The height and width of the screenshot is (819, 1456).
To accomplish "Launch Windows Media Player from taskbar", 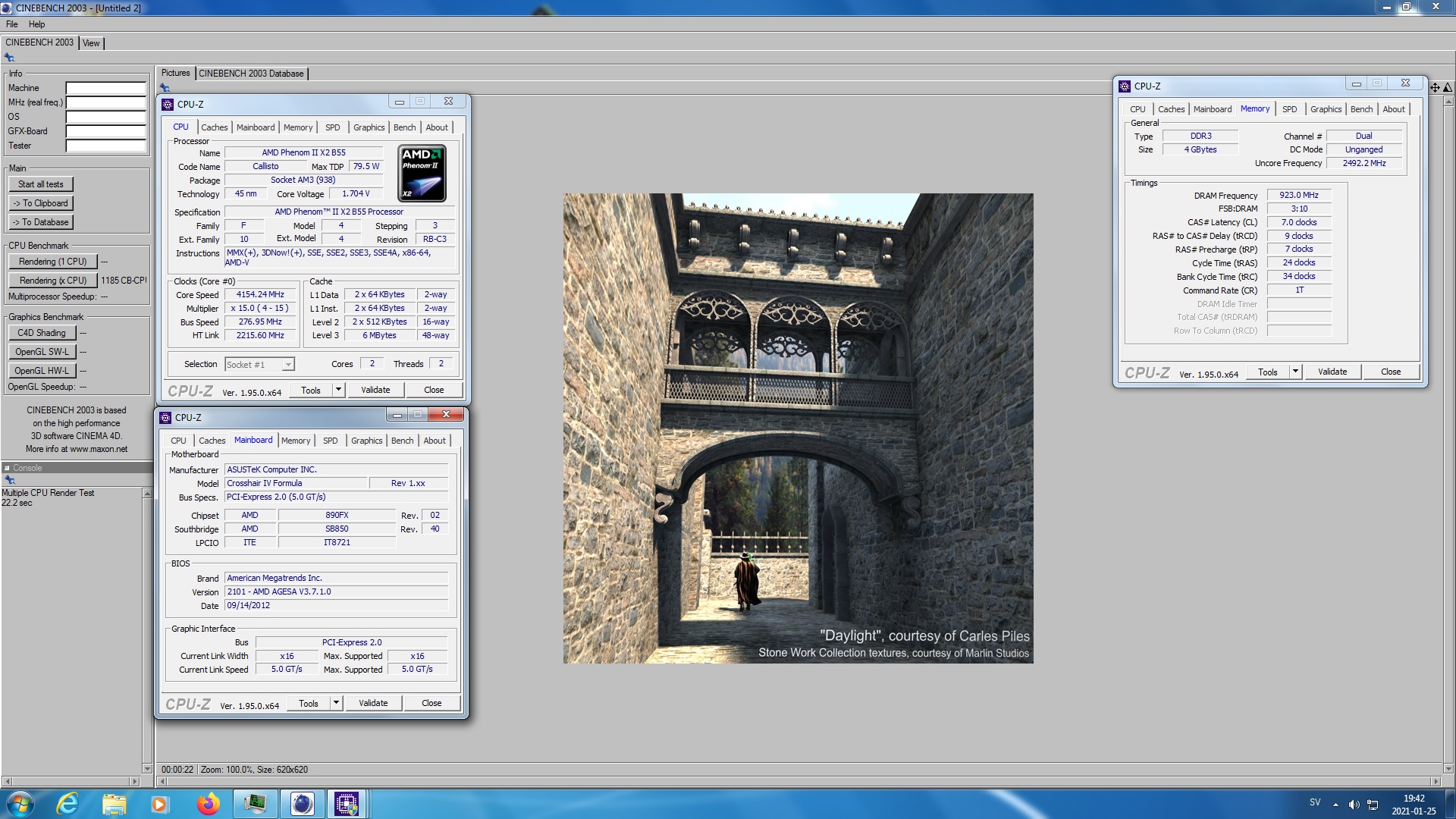I will pyautogui.click(x=159, y=804).
